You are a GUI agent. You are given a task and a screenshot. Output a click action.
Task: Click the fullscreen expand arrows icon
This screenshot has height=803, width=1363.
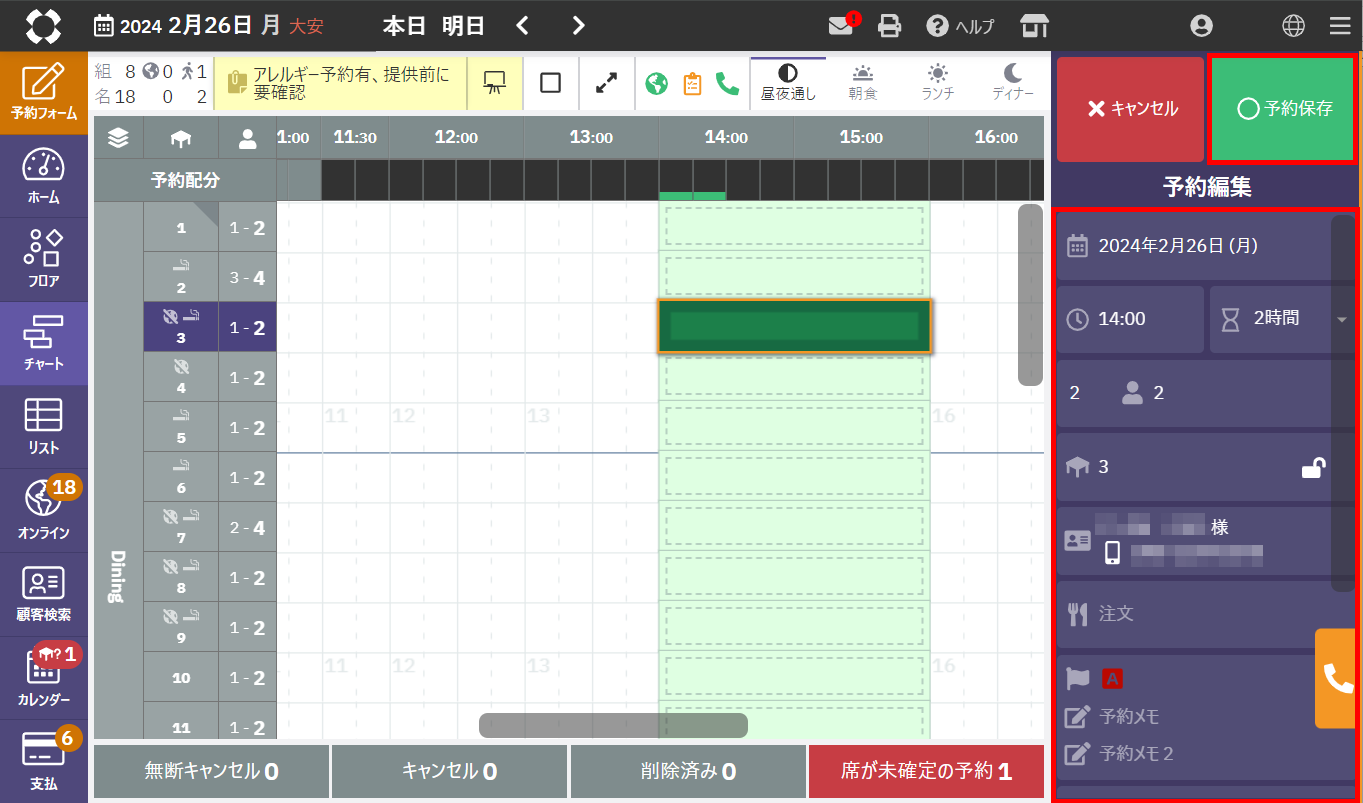[x=606, y=83]
